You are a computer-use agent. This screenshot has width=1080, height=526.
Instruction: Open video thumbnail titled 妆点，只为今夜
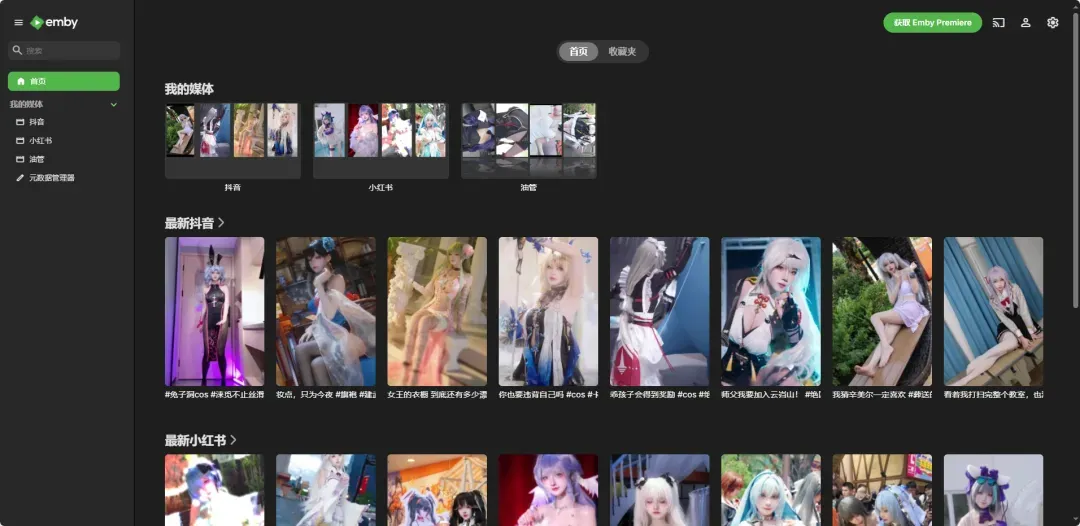(326, 311)
